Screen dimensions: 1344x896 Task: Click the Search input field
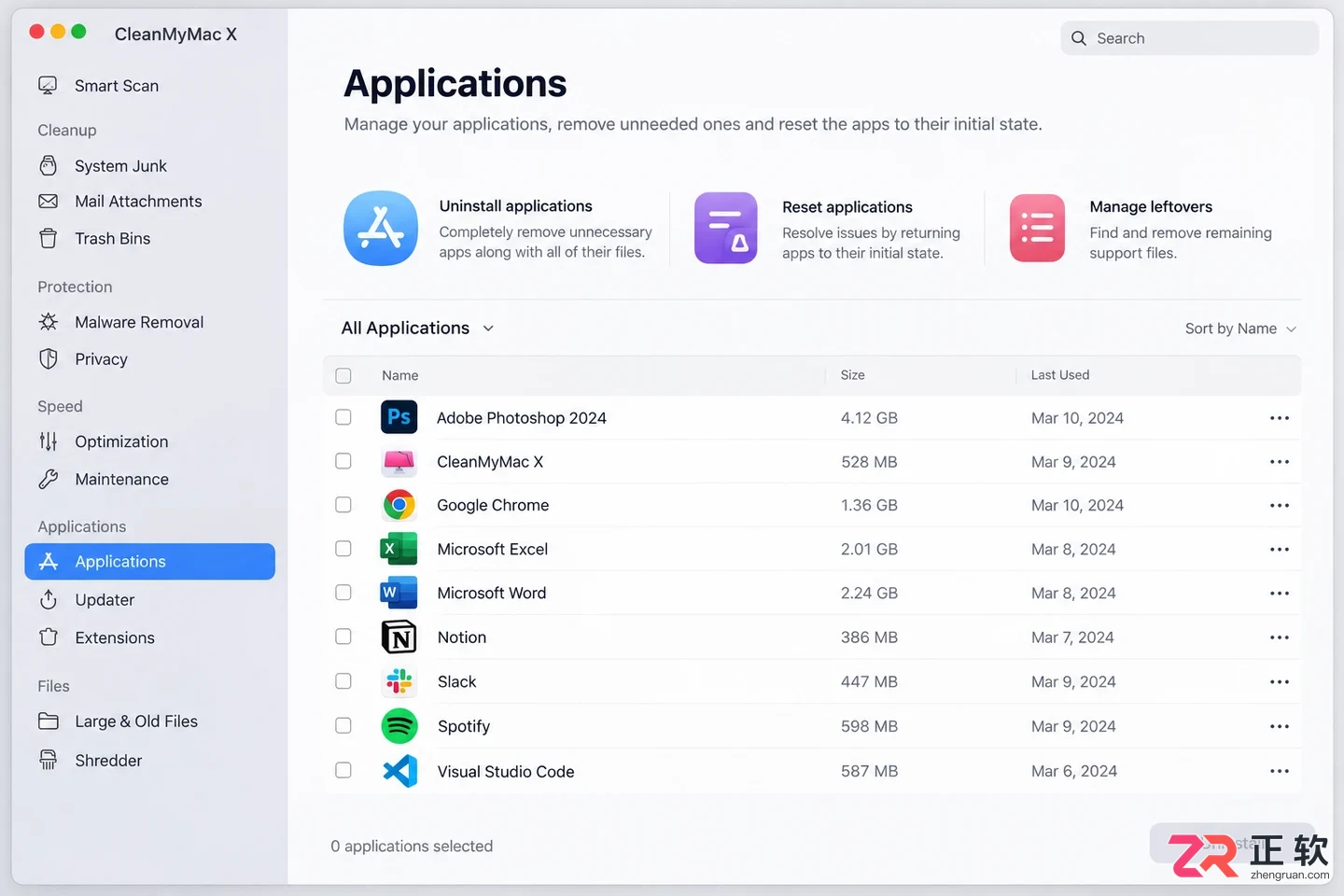(x=1190, y=38)
